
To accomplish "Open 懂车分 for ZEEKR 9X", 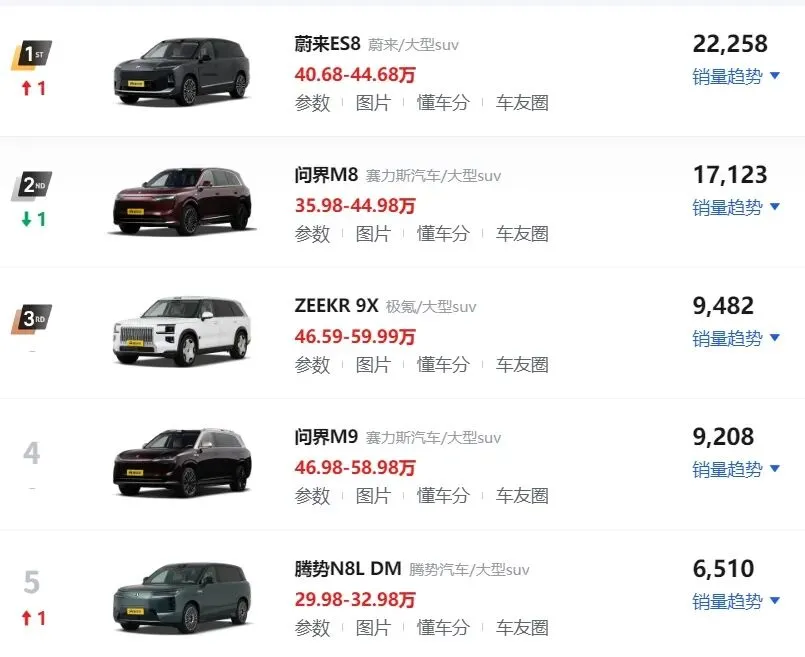I will click(443, 364).
